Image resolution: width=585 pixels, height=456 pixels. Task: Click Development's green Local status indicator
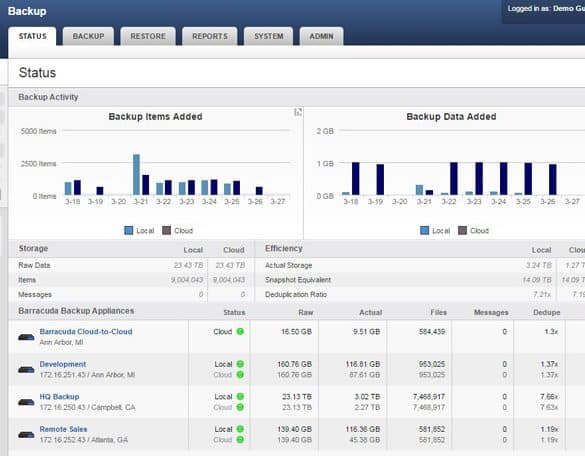240,364
